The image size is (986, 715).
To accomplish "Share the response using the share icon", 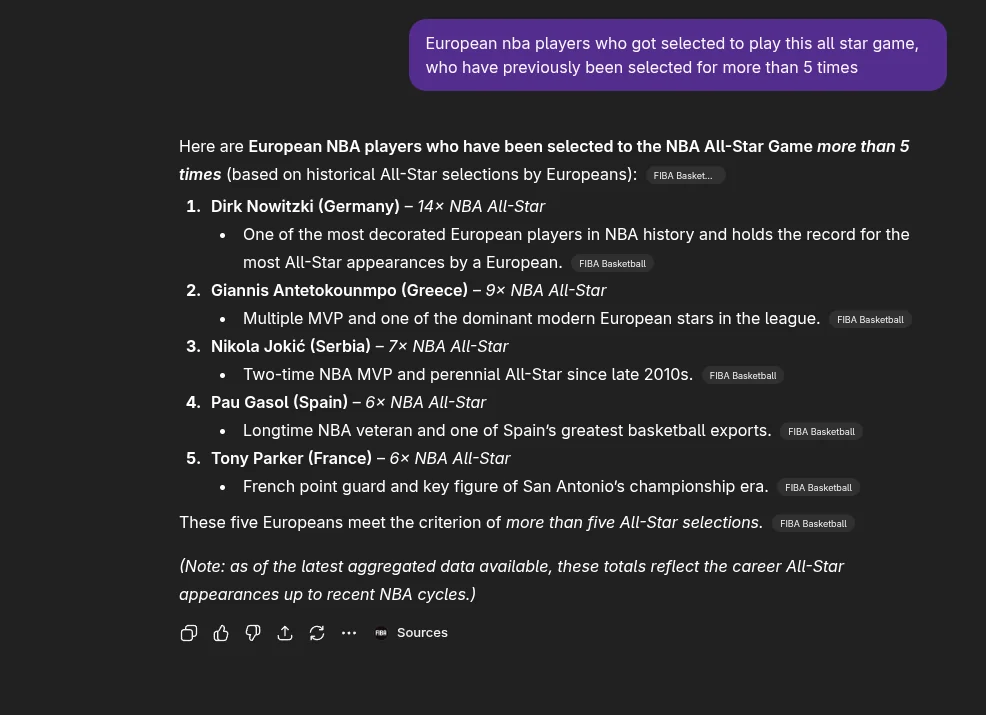I will [285, 633].
